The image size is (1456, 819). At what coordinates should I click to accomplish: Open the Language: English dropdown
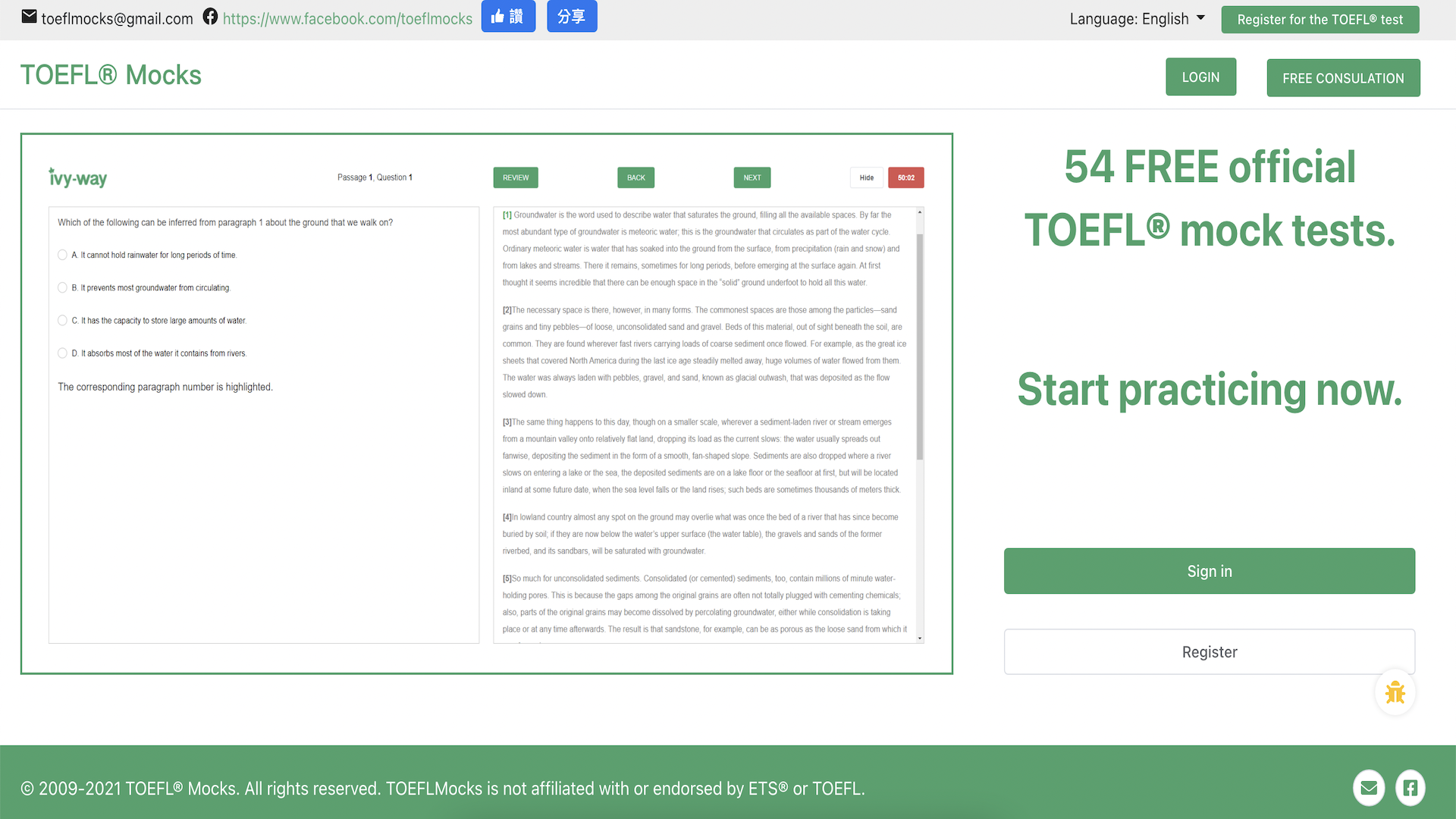tap(1137, 19)
